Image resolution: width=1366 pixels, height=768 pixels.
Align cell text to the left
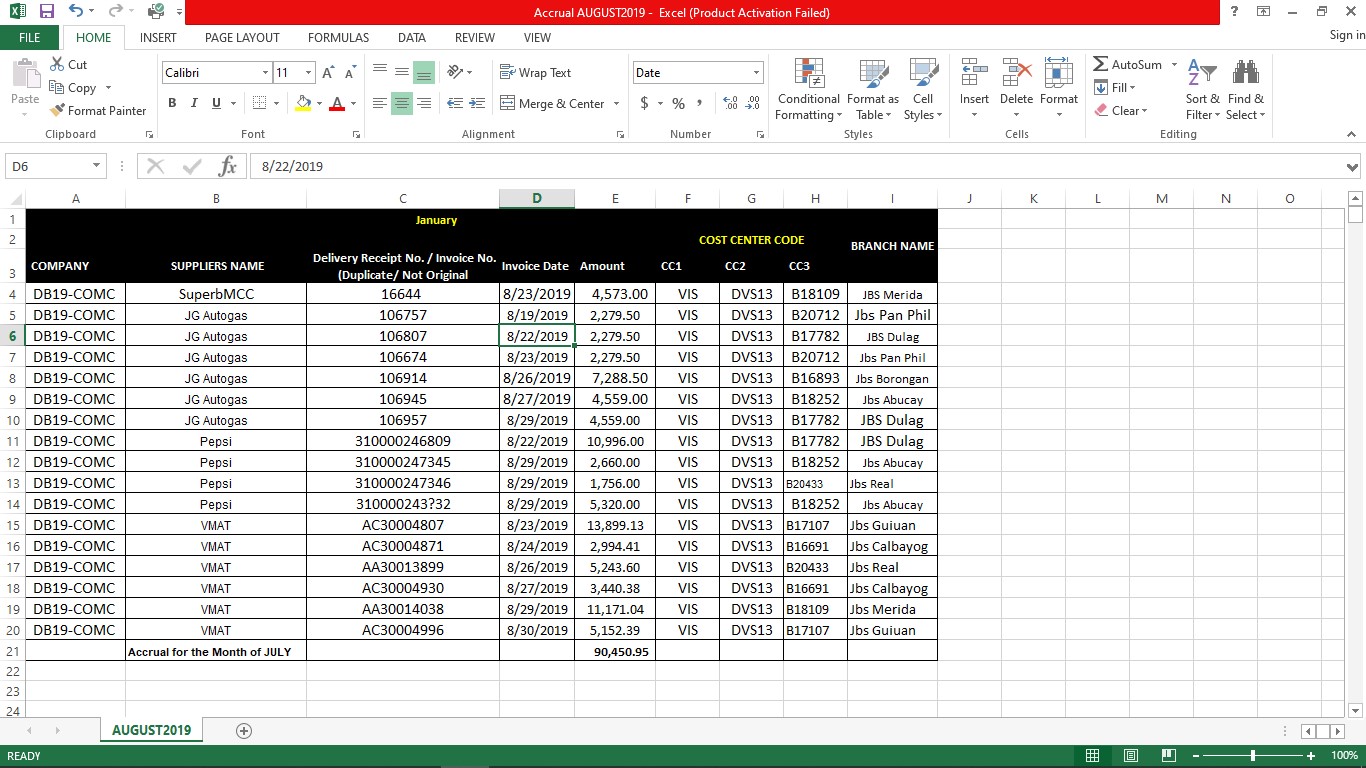380,103
